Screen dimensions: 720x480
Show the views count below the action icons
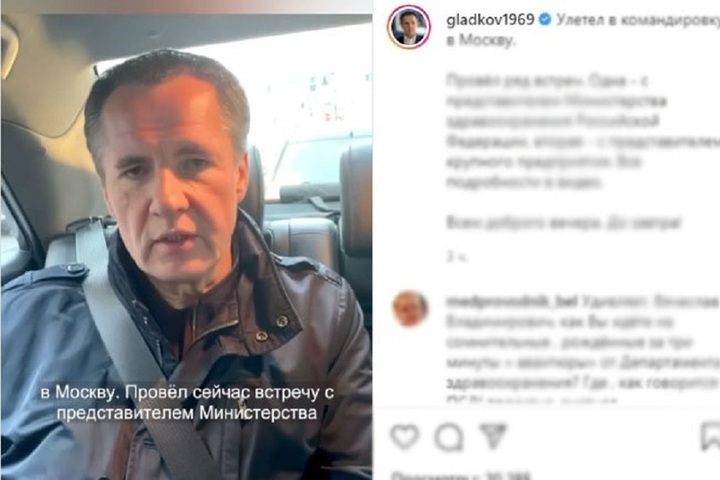pyautogui.click(x=461, y=475)
